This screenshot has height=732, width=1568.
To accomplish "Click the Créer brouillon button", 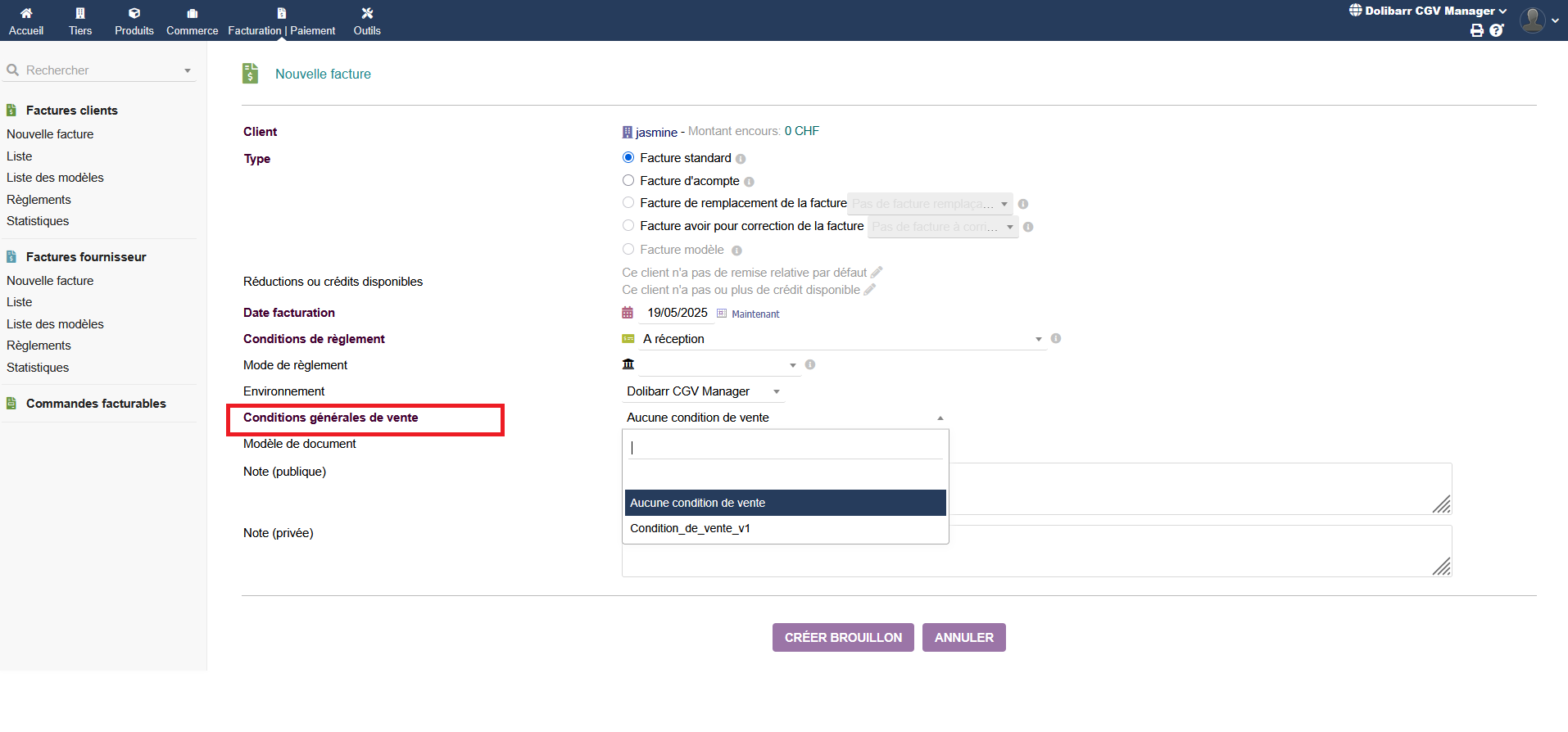I will [x=843, y=638].
